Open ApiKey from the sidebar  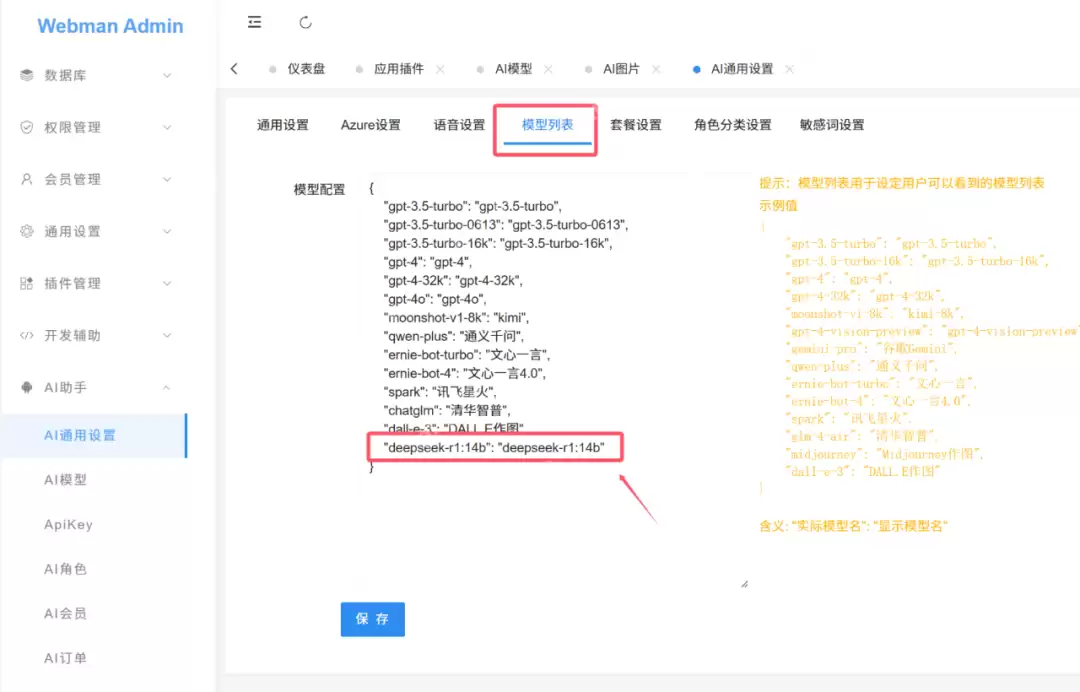[x=69, y=523]
